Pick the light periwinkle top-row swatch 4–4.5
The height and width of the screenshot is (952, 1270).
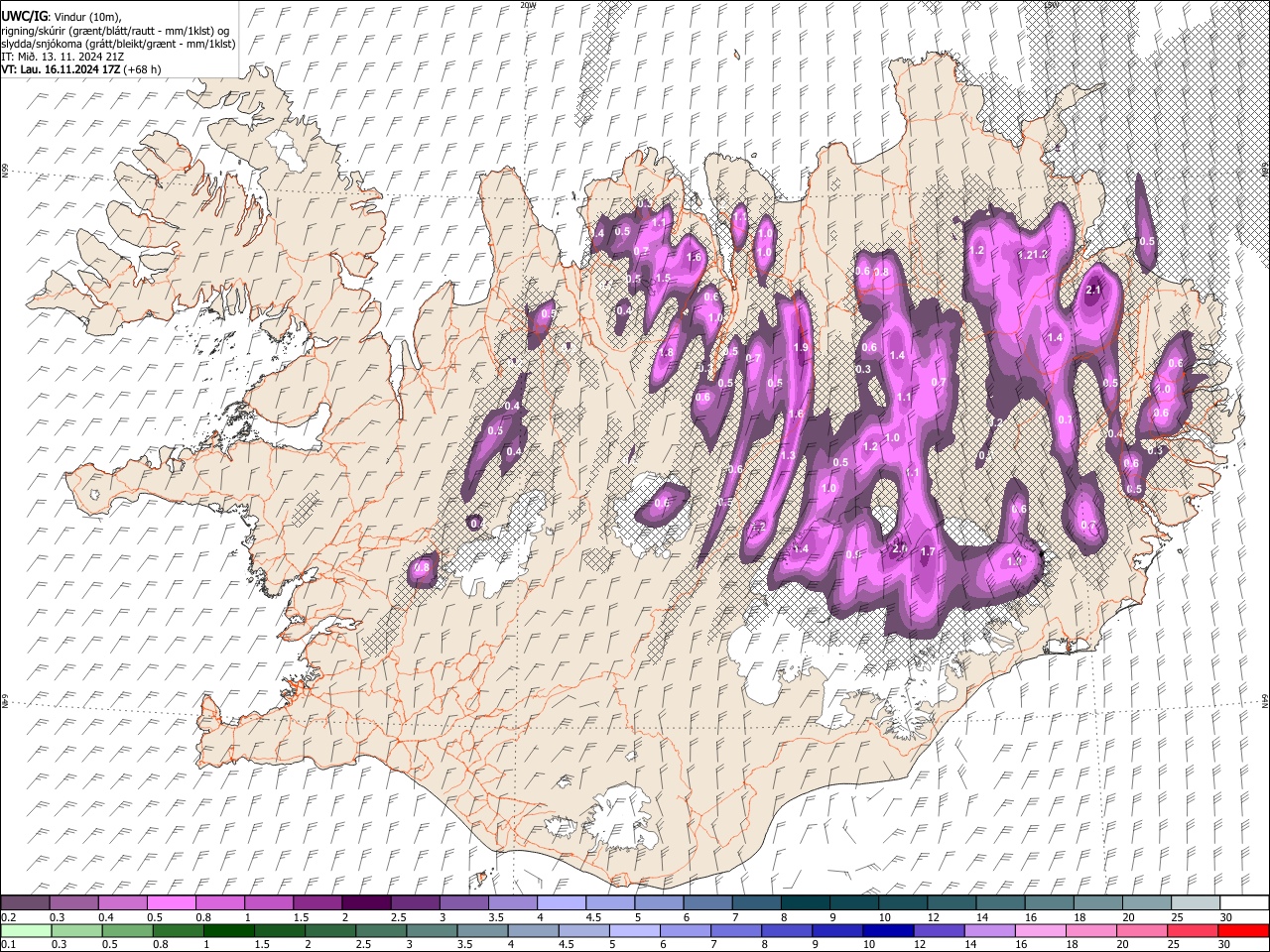[561, 902]
